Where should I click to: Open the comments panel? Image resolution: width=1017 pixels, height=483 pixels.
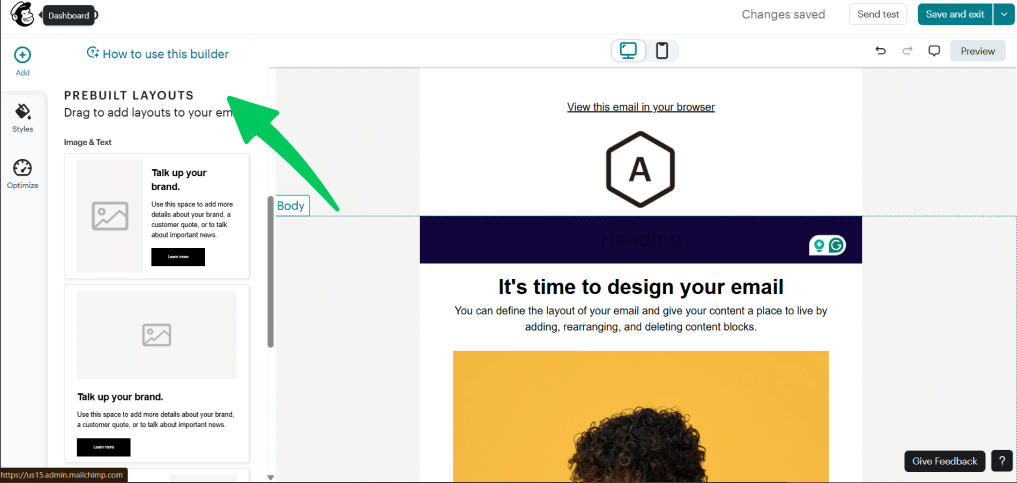point(934,51)
